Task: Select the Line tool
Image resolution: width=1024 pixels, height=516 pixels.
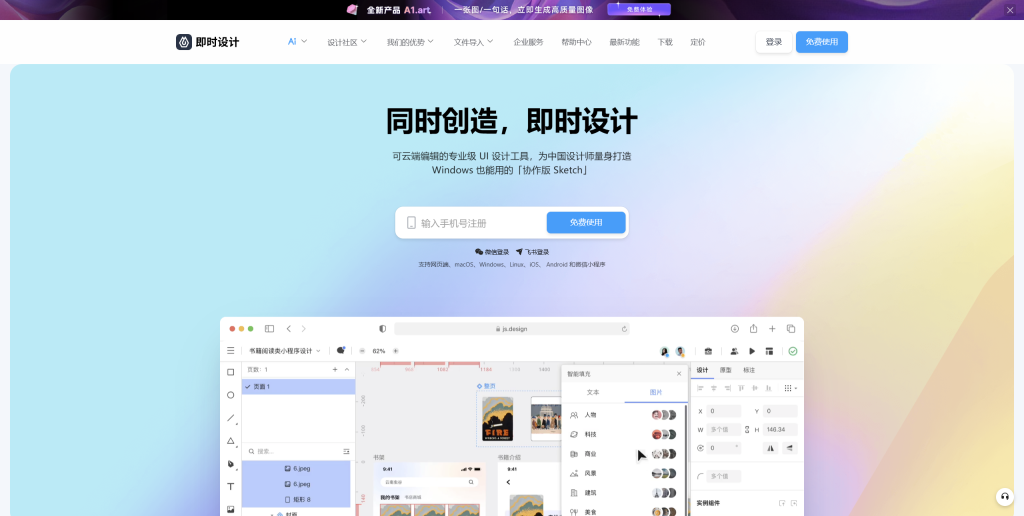Action: pos(231,418)
